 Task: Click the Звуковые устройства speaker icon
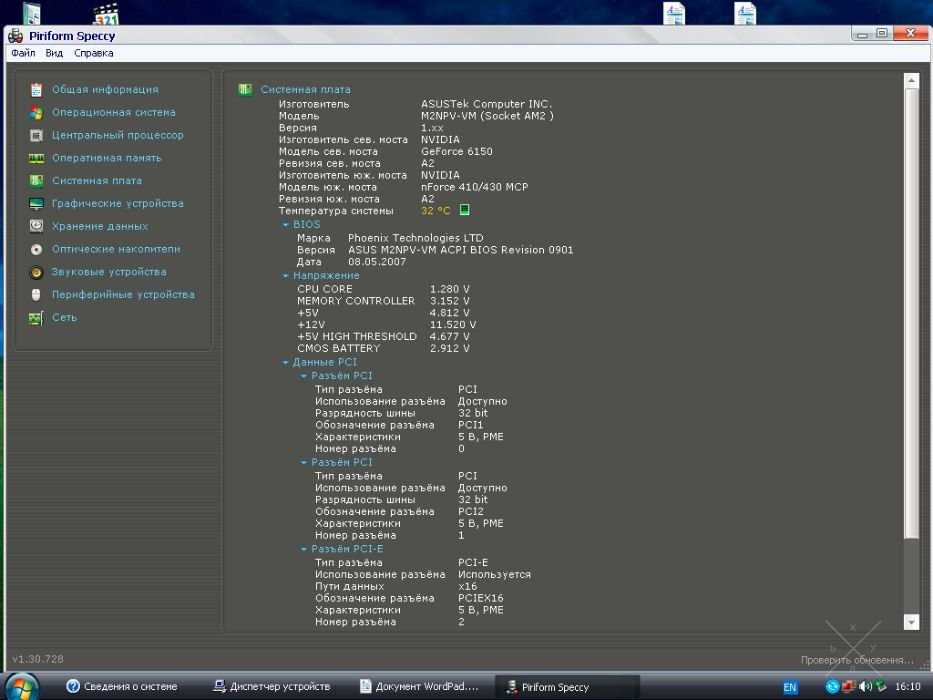click(36, 272)
